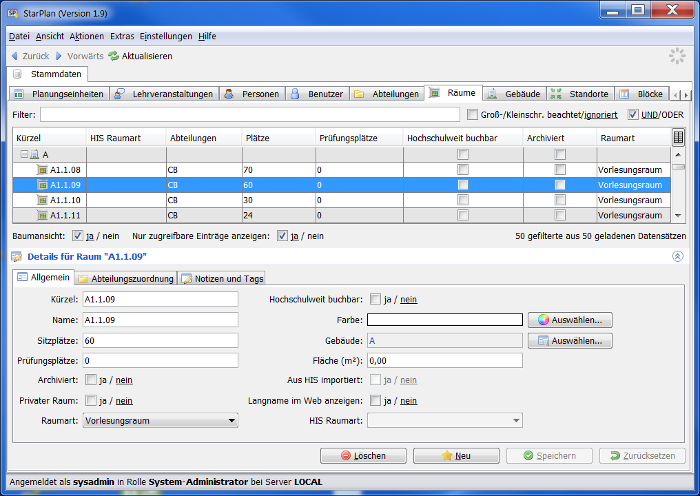The height and width of the screenshot is (496, 700).
Task: Toggle the UND/ODER checkbox
Action: [633, 115]
